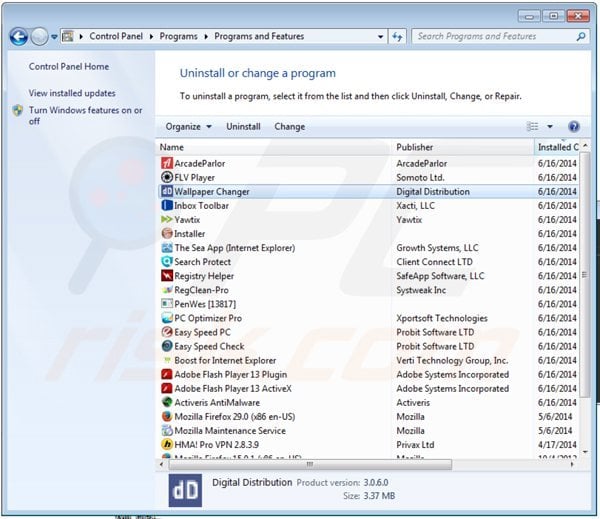Click Programs and Features breadcrumb
This screenshot has height=519, width=600.
pyautogui.click(x=259, y=36)
